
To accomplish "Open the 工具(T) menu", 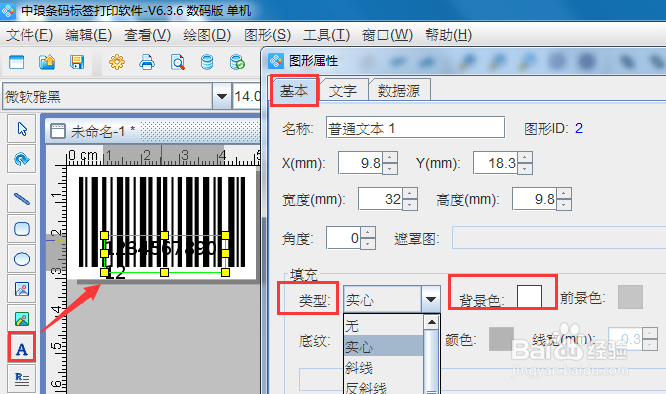I will point(326,35).
